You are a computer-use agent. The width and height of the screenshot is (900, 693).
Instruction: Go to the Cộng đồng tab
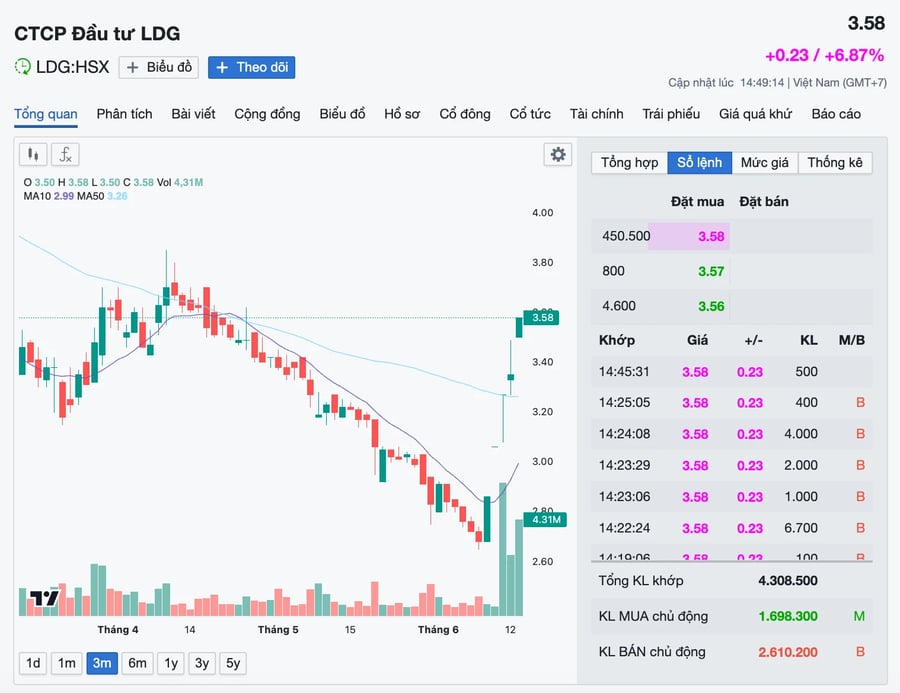click(x=267, y=114)
